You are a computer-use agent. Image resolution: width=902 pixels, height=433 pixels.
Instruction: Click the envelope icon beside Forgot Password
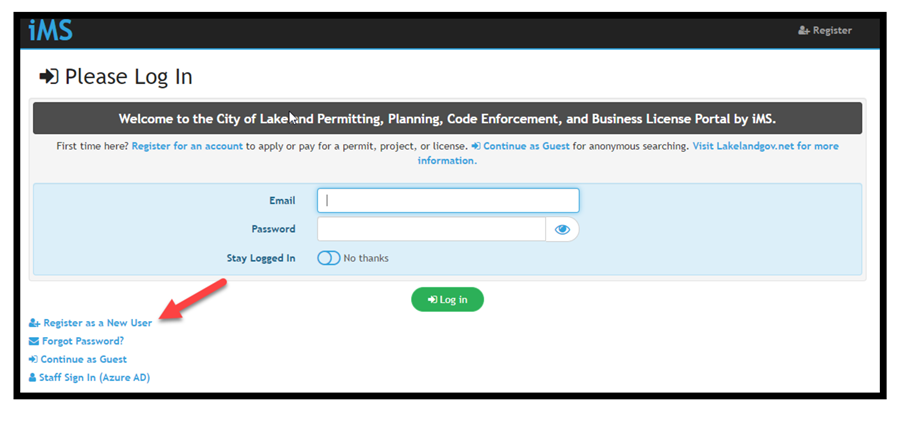pos(33,342)
